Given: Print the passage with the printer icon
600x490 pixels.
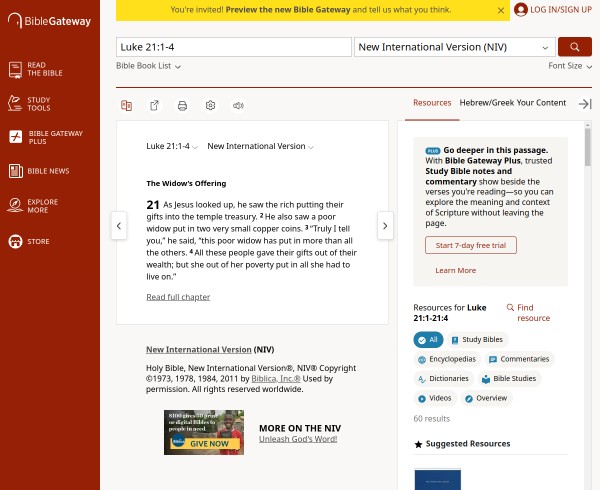Looking at the screenshot, I should (x=182, y=106).
